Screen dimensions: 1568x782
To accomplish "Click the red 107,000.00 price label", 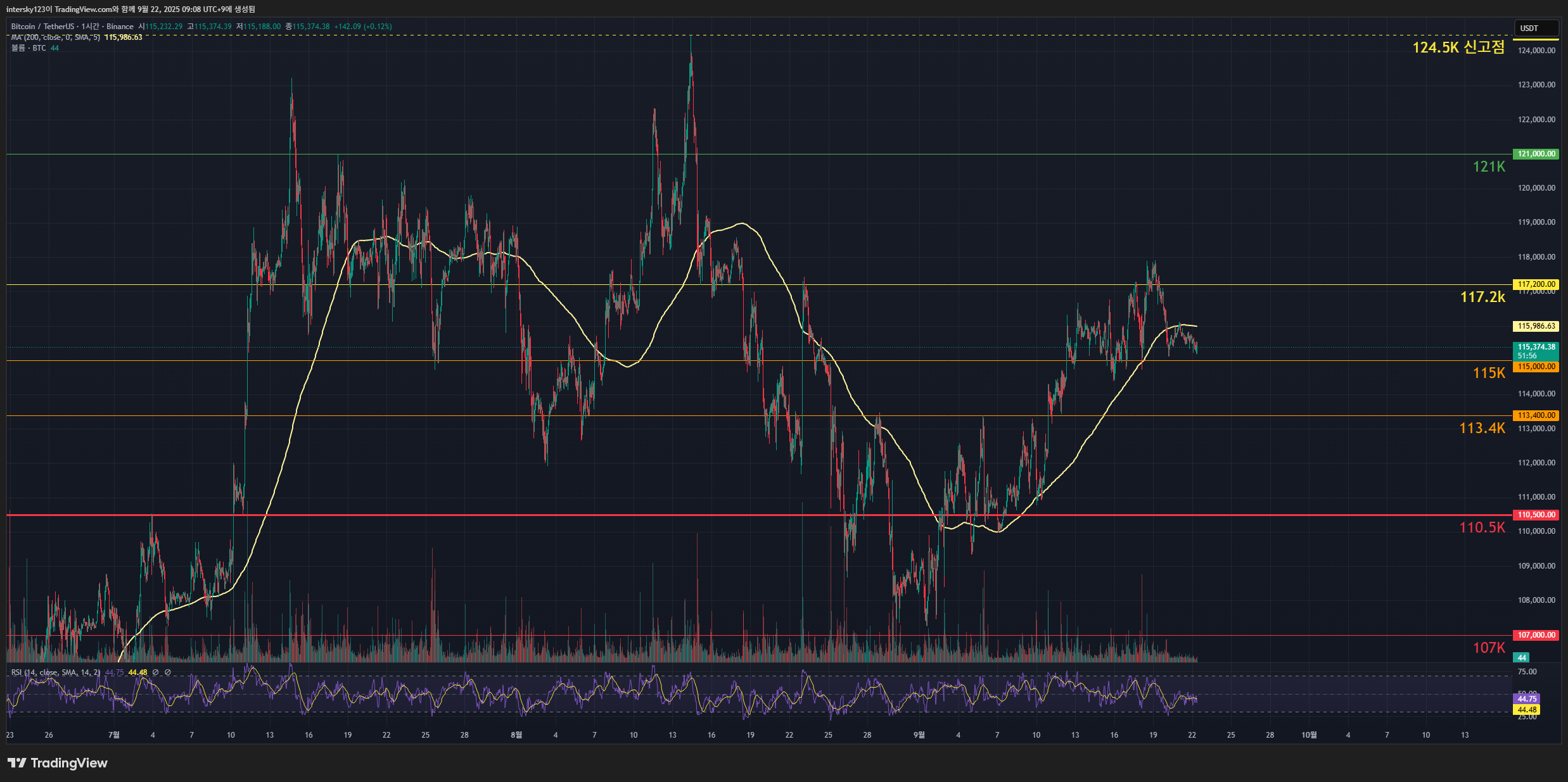I will point(1536,635).
